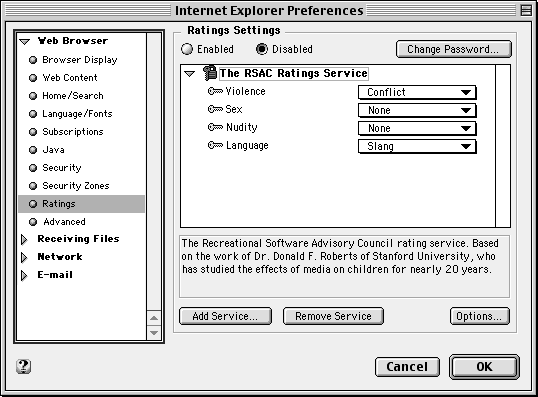Confirm preferences with OK
The width and height of the screenshot is (538, 397).
click(x=484, y=367)
